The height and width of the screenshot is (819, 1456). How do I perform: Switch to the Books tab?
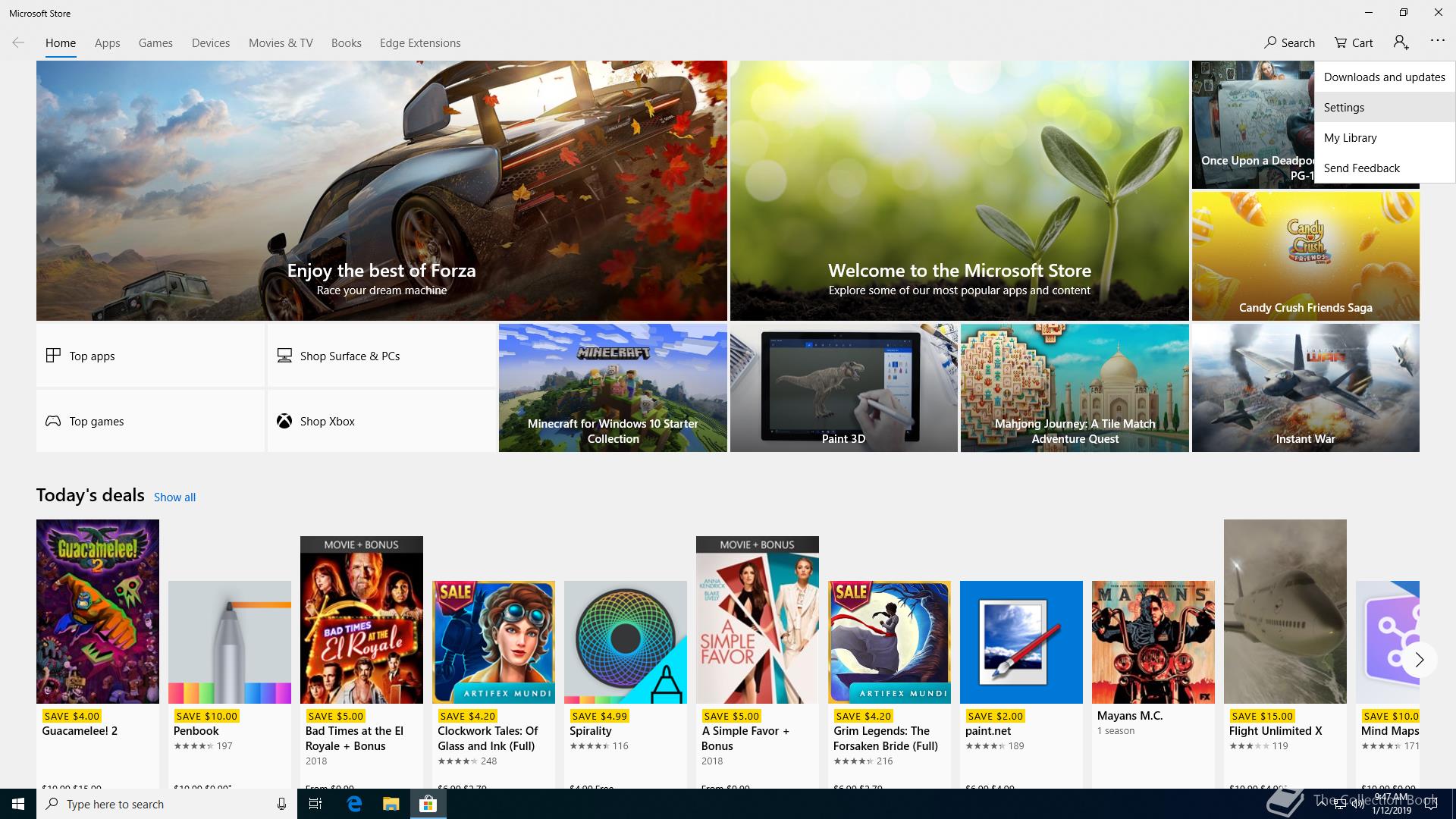[346, 43]
